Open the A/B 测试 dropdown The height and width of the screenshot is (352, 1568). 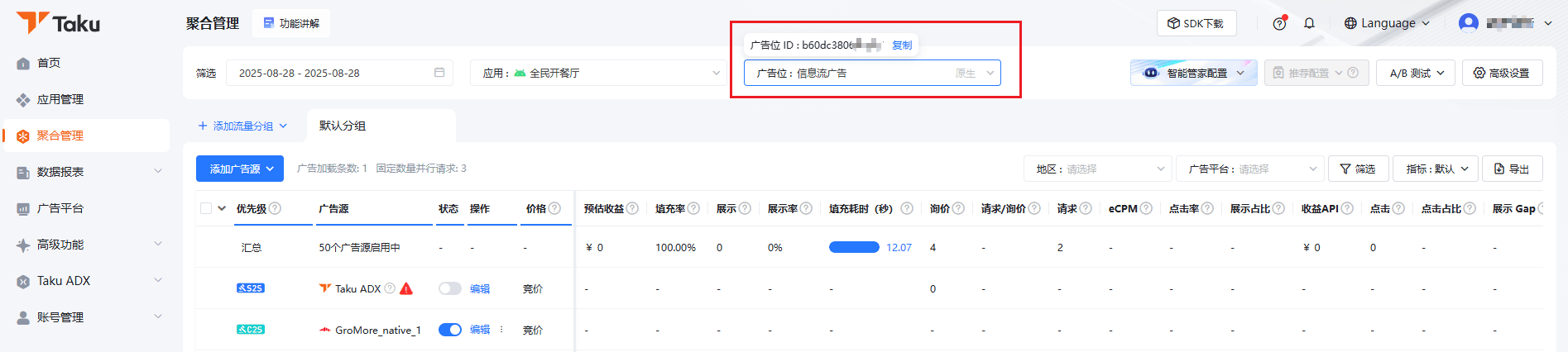coord(1417,73)
